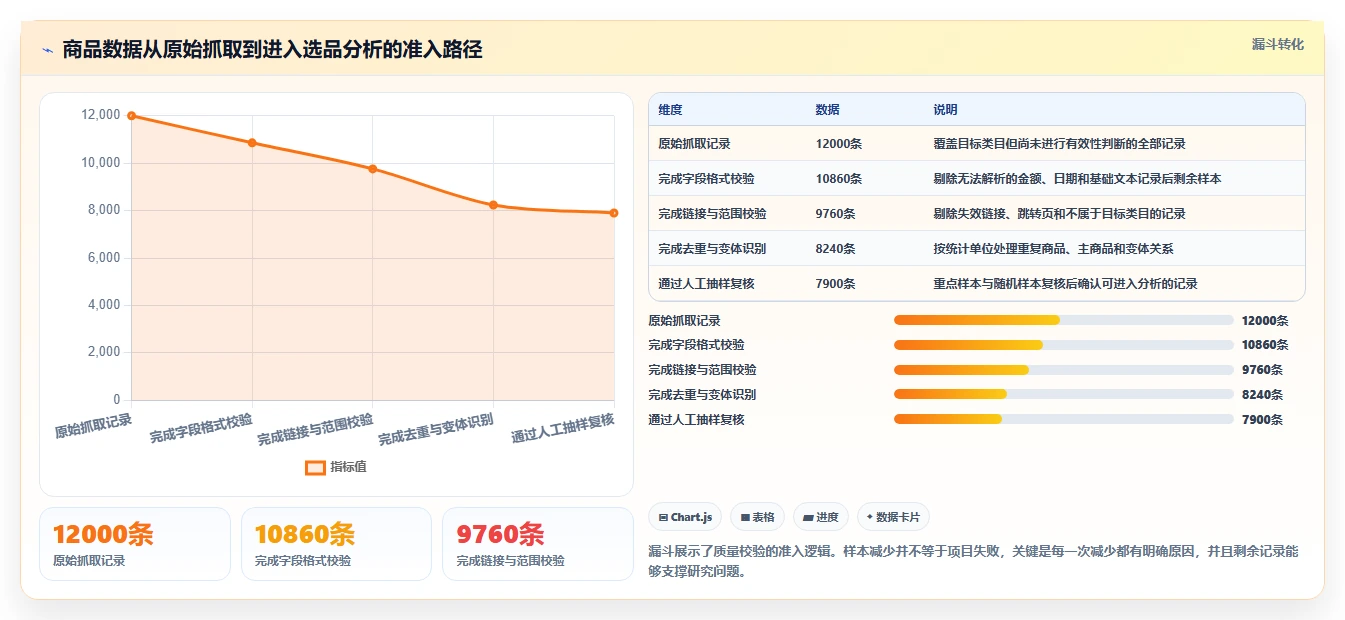Click description starting with 按统计单位处理重复商品

click(1053, 249)
